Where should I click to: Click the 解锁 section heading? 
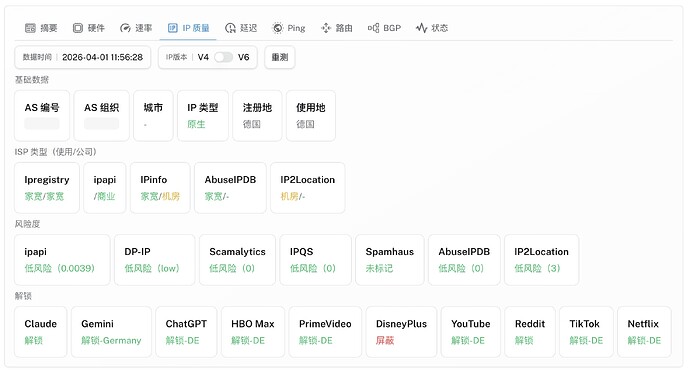pyautogui.click(x=23, y=296)
